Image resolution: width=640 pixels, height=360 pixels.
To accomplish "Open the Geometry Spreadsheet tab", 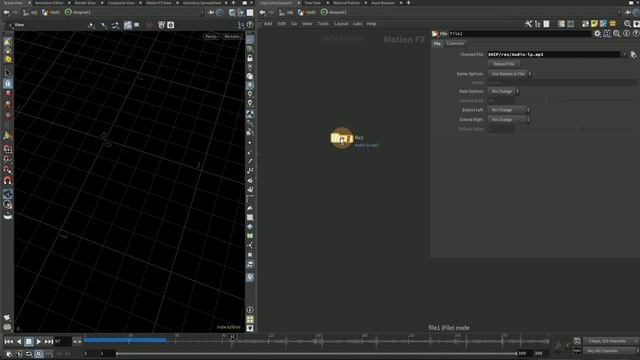I will (202, 2).
